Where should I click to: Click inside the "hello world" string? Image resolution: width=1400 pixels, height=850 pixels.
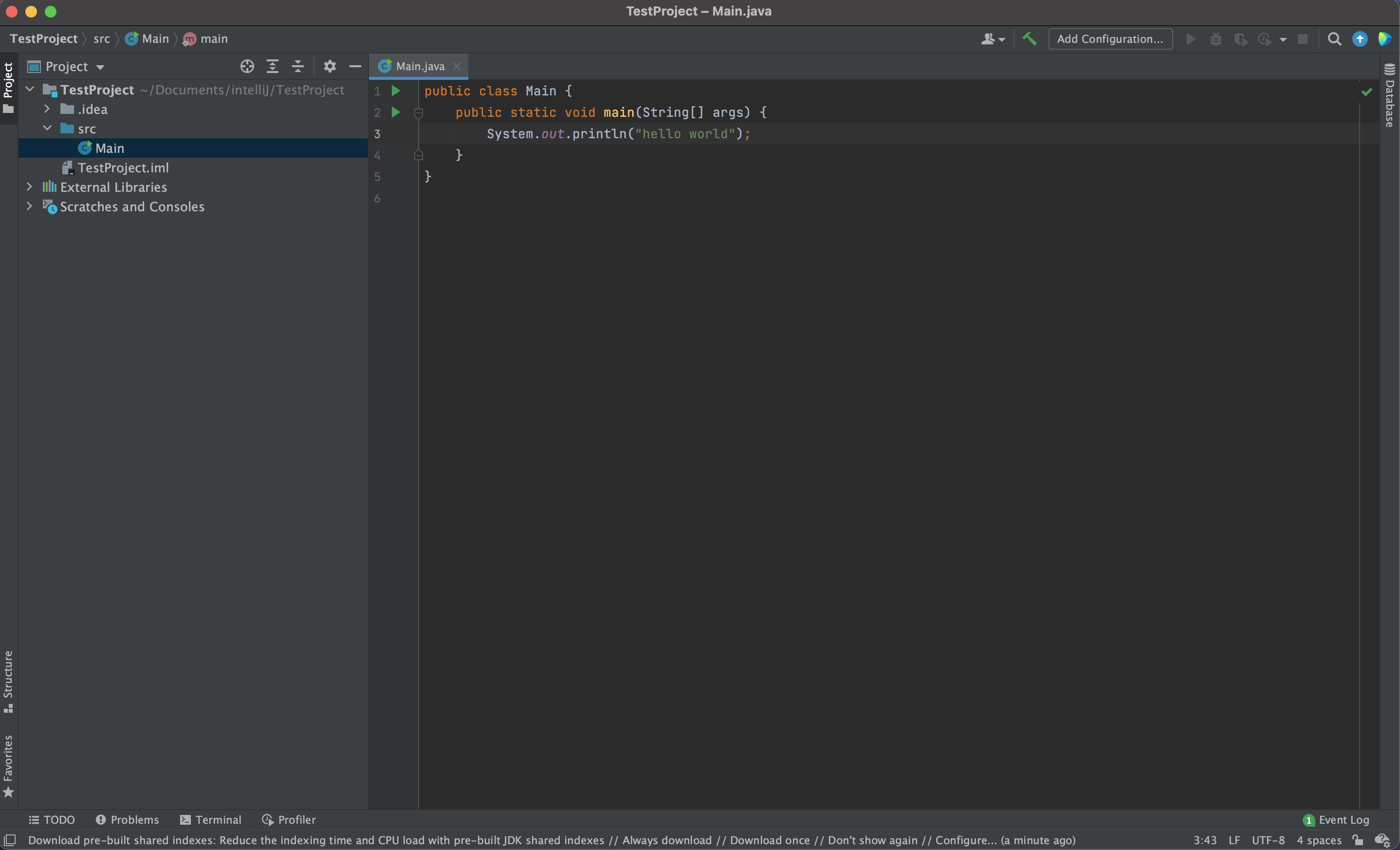684,133
